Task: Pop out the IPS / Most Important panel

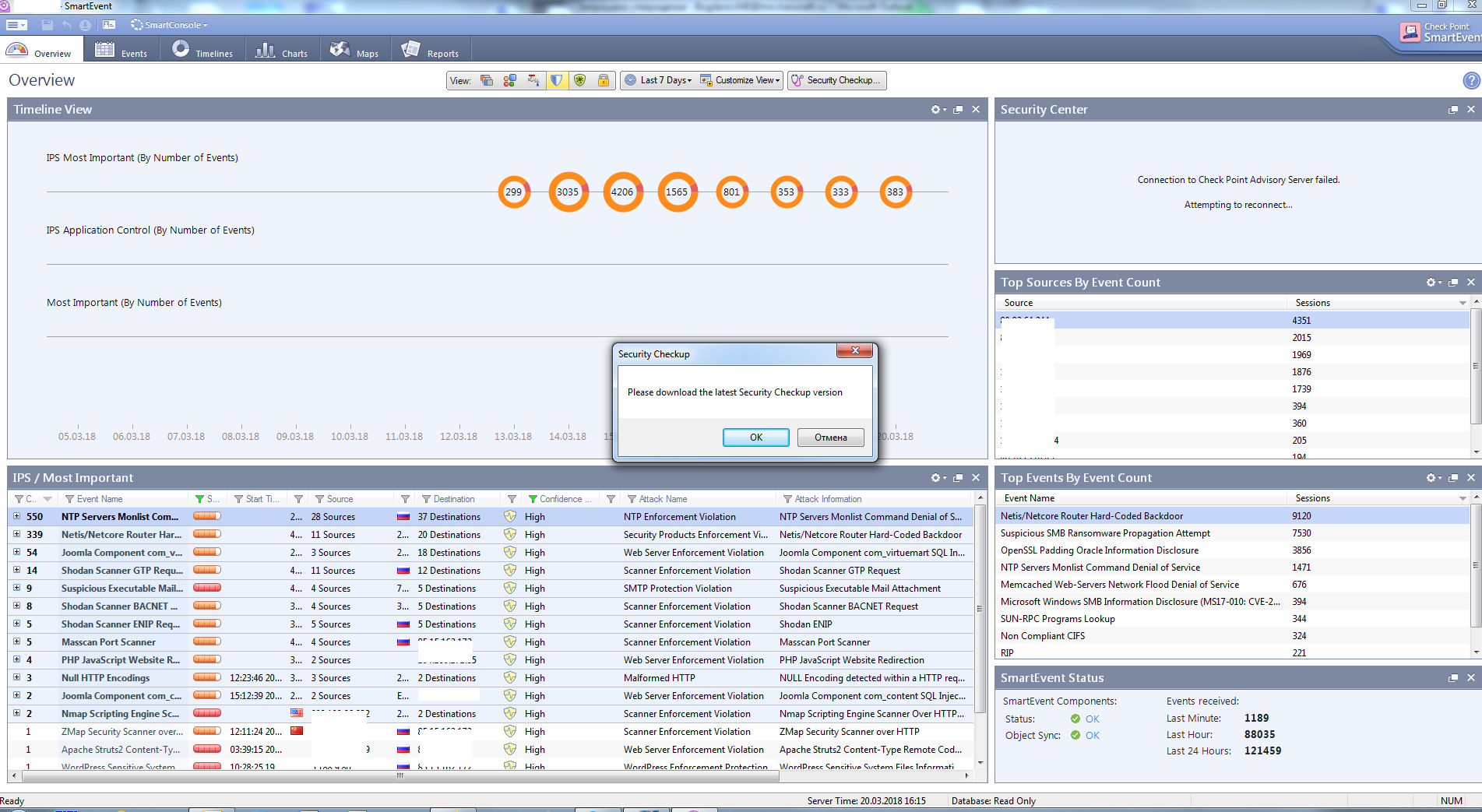Action: (x=958, y=478)
